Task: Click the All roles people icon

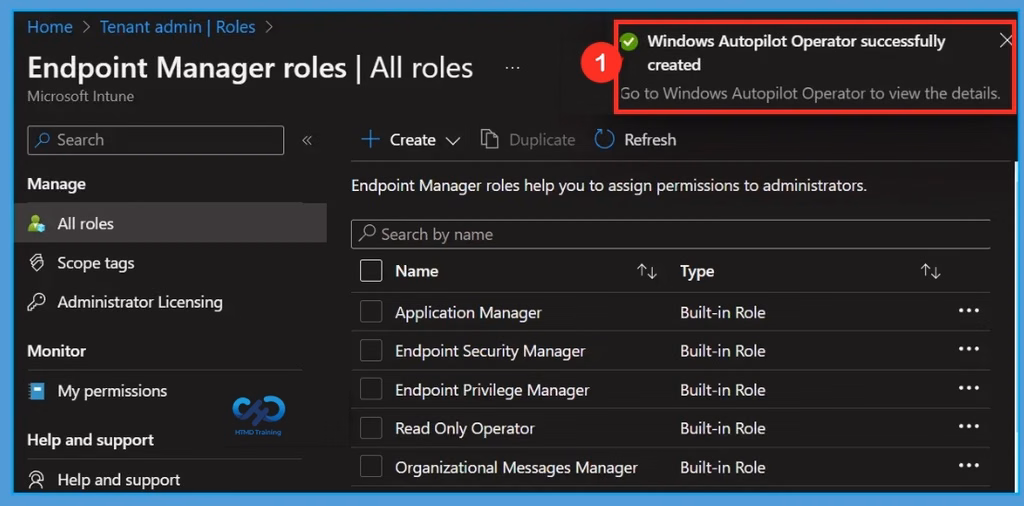Action: [x=37, y=224]
